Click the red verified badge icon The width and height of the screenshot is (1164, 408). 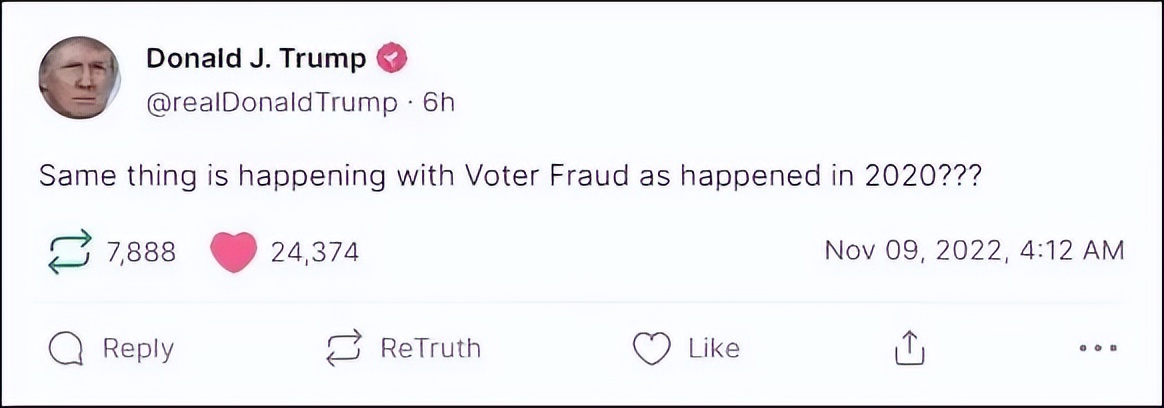coord(391,59)
